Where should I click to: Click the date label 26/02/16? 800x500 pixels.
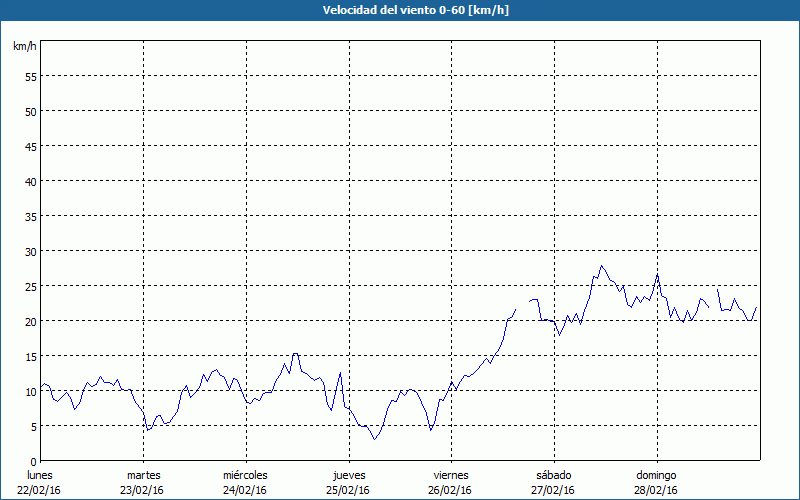[x=451, y=490]
